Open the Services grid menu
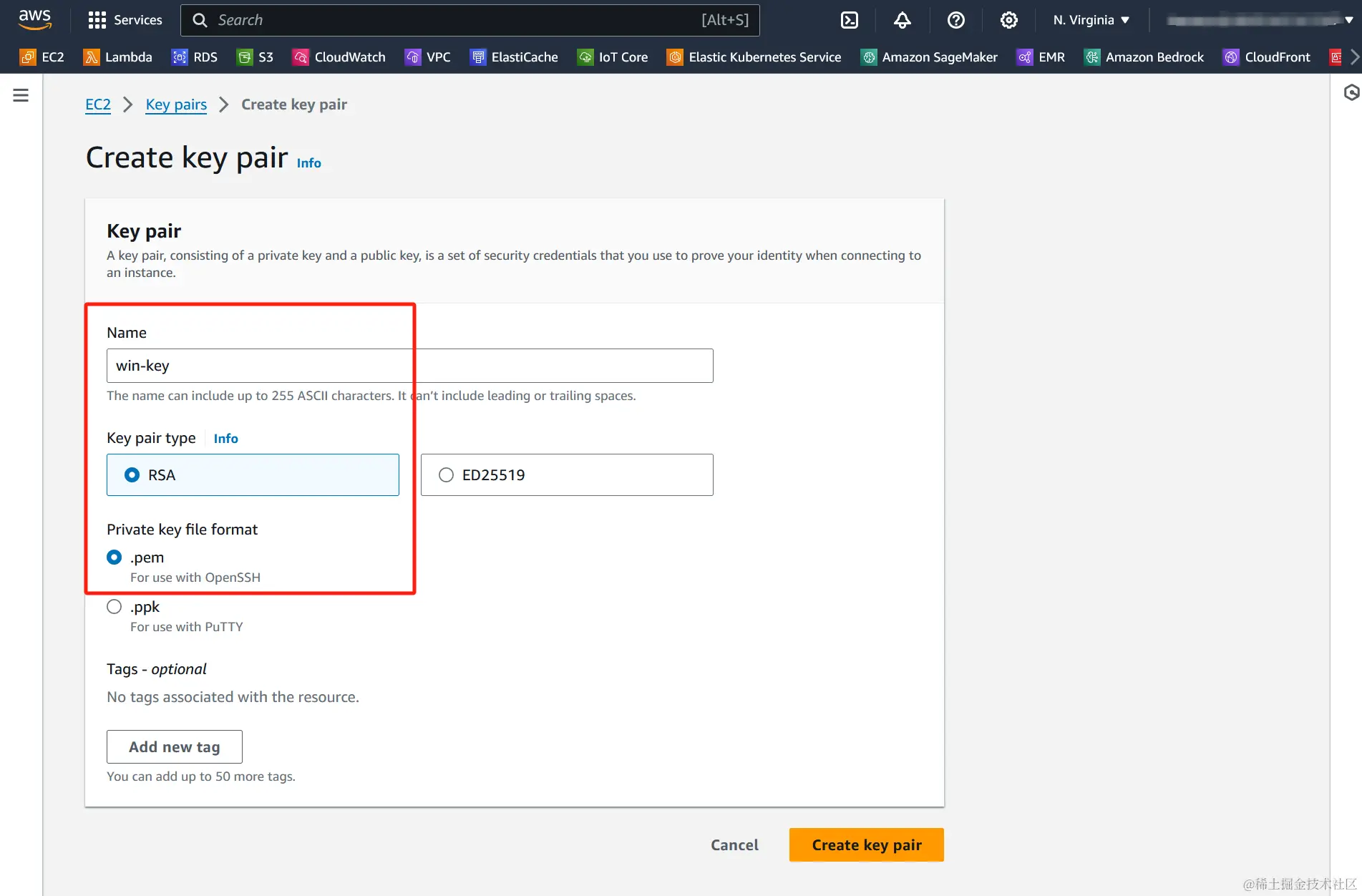The image size is (1362, 896). pyautogui.click(x=125, y=20)
